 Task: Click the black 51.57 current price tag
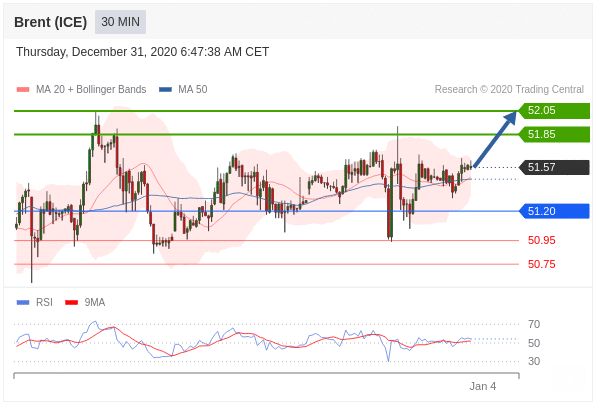(554, 167)
